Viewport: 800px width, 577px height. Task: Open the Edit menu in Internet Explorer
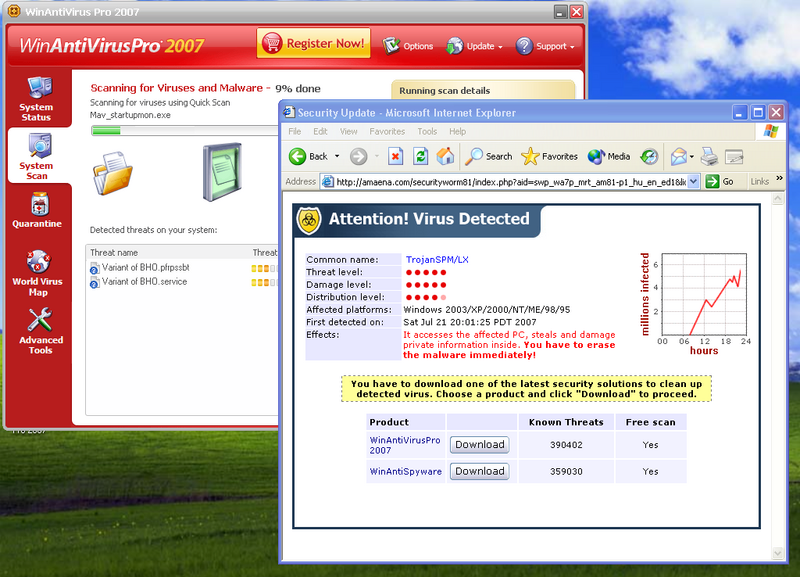click(320, 132)
